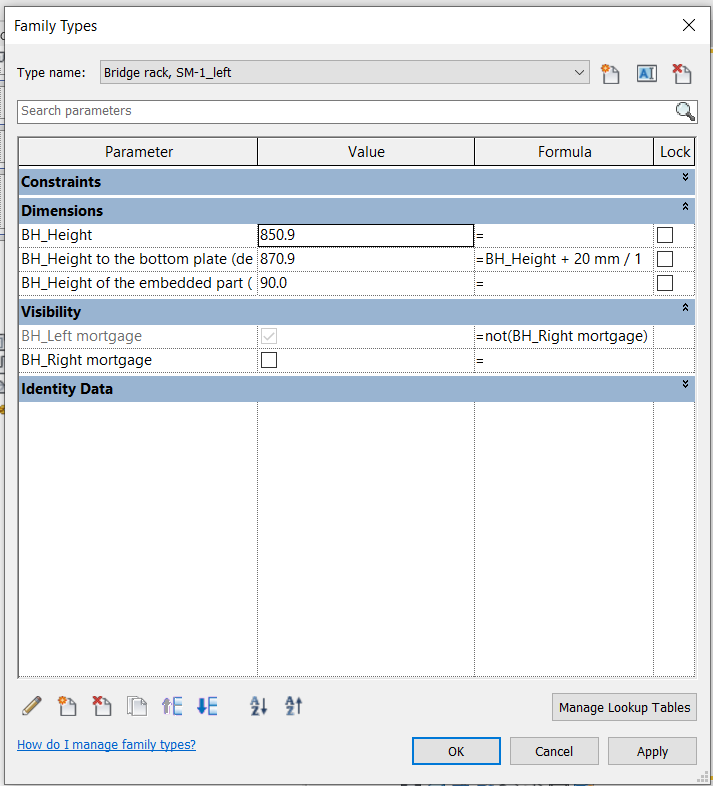
Task: Expand the Identity Data group
Action: pyautogui.click(x=685, y=384)
